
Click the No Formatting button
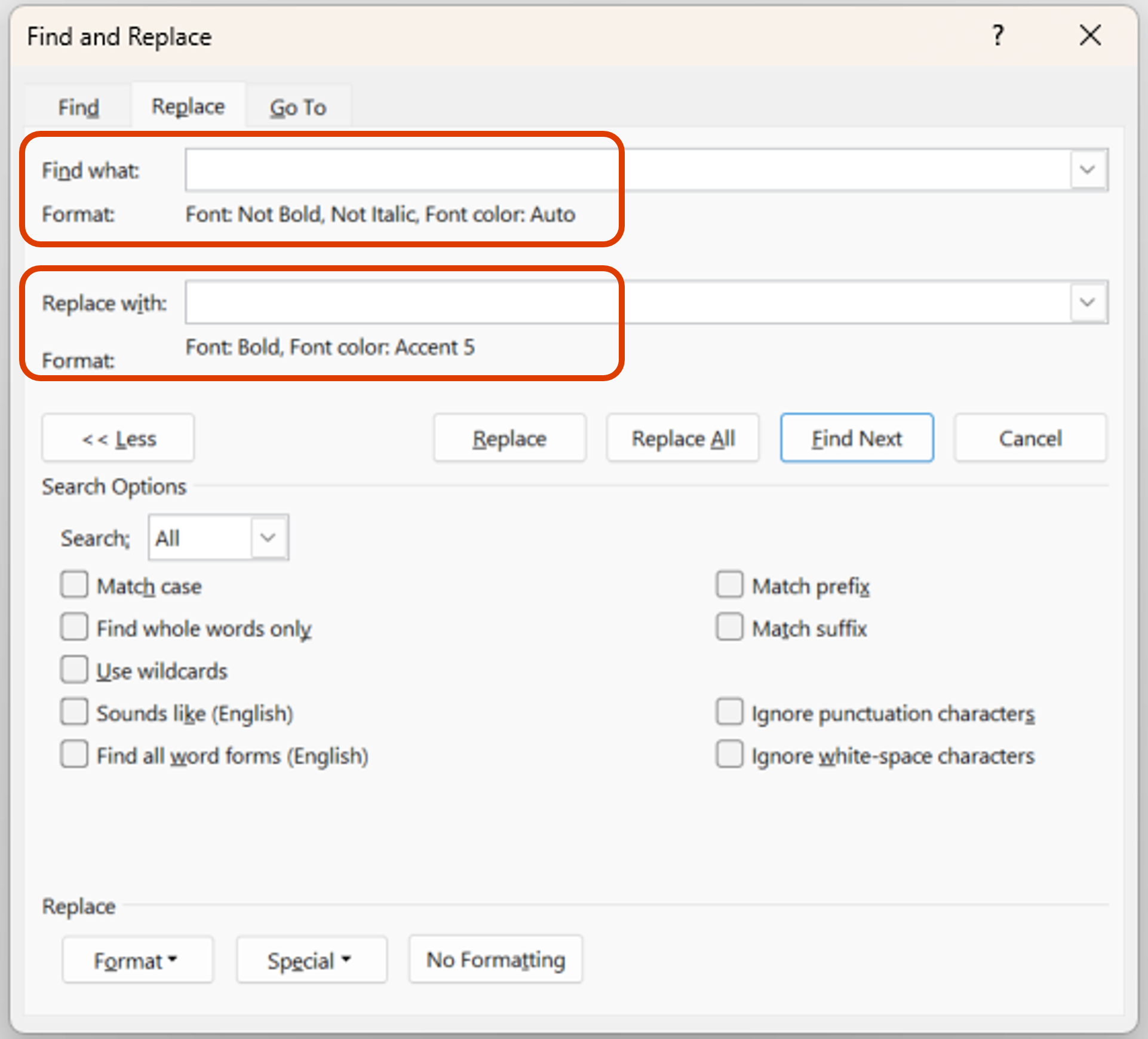pyautogui.click(x=495, y=960)
